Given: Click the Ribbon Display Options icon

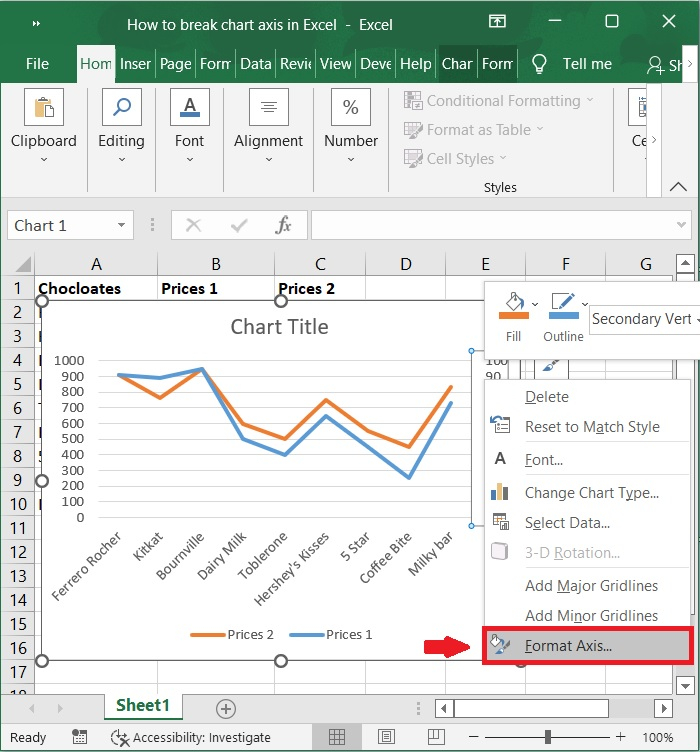Looking at the screenshot, I should pyautogui.click(x=497, y=21).
